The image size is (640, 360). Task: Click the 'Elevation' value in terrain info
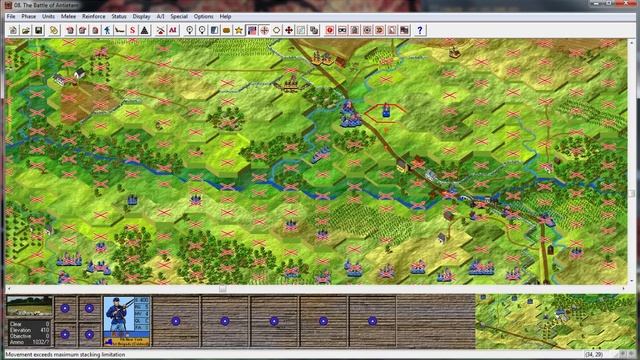coord(44,330)
